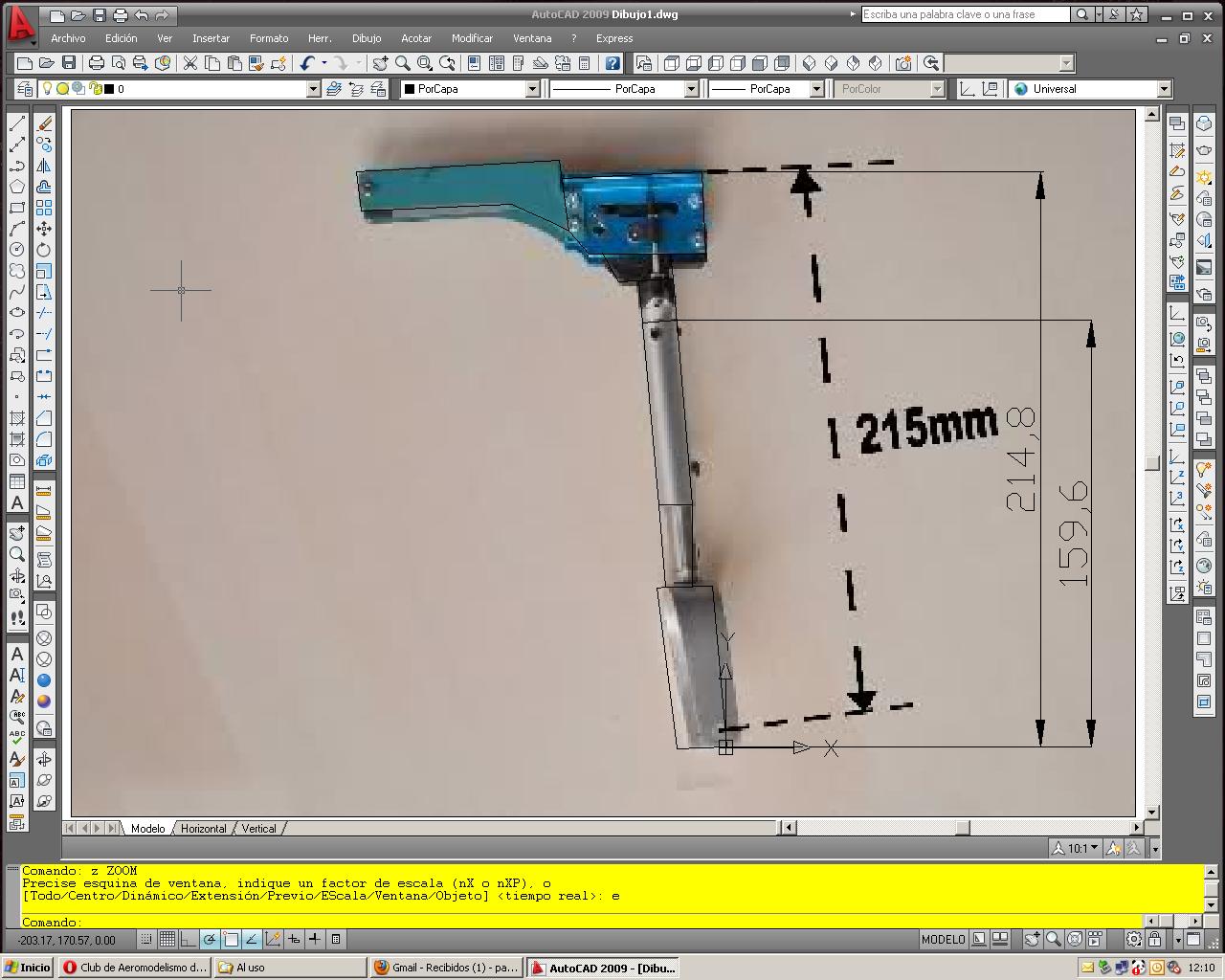Toggle ortho mode in status bar
Screen dimensions: 1225x980
point(189,940)
